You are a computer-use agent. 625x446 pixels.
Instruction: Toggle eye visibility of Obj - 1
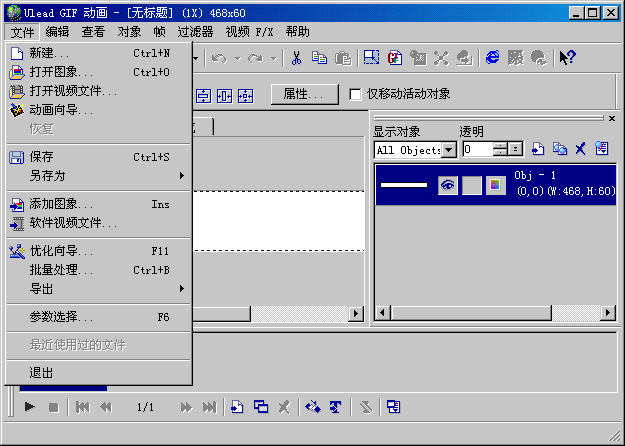click(448, 185)
